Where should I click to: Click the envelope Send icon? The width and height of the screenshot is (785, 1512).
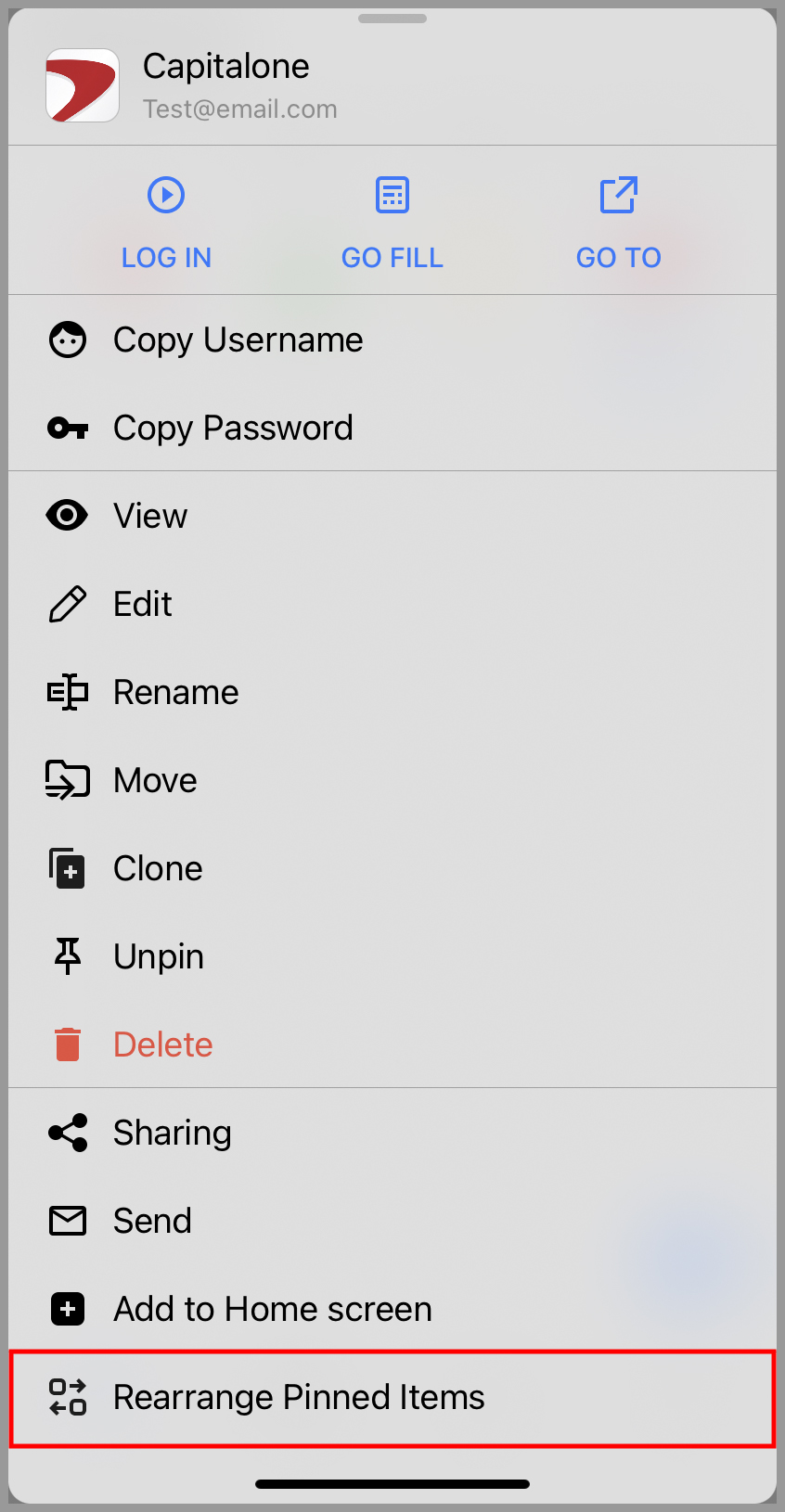tap(68, 1221)
